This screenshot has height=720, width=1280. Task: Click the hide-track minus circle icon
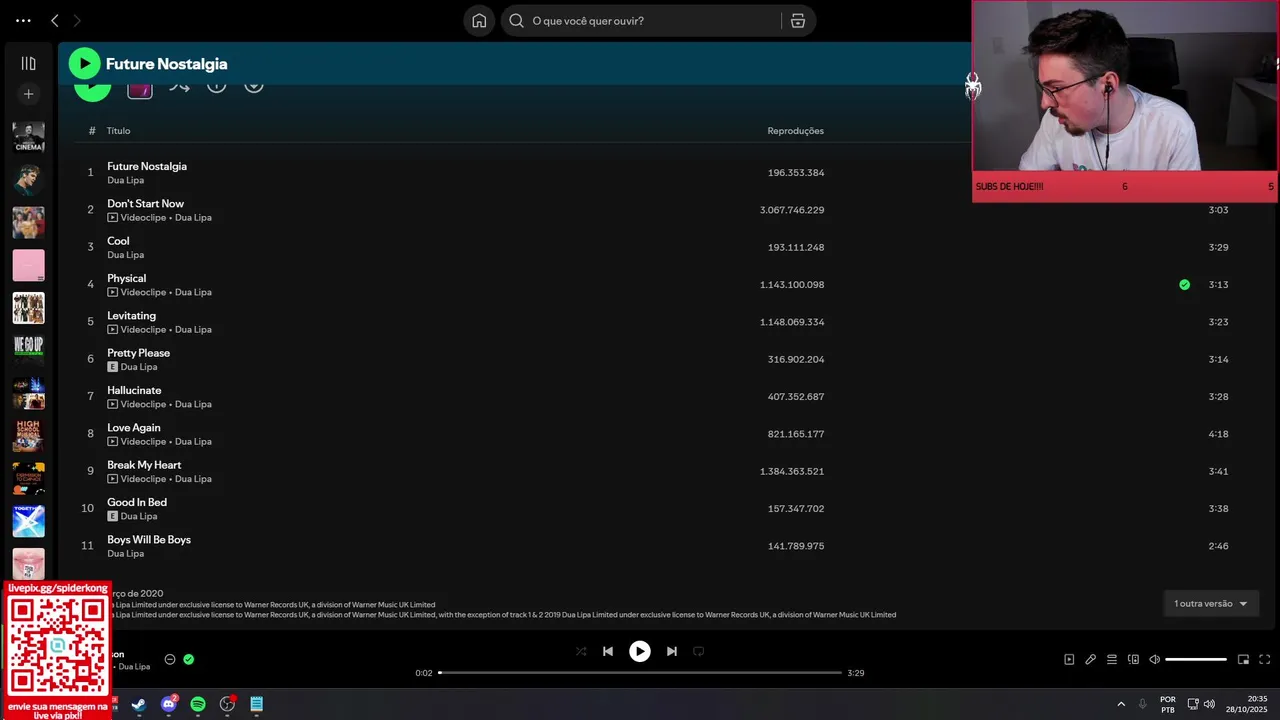point(169,659)
